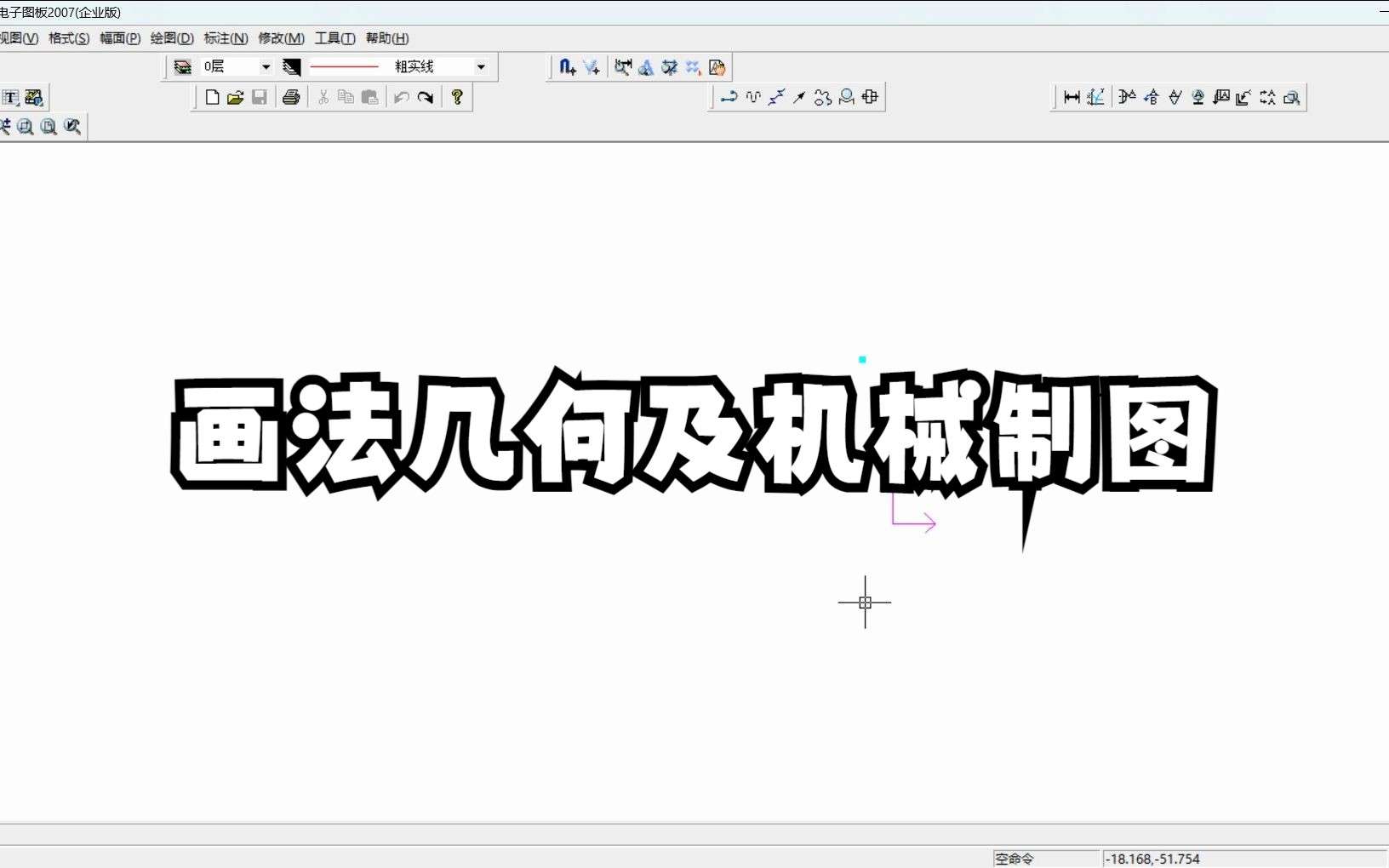Open the 工具(T) menu
This screenshot has width=1389, height=868.
(x=334, y=38)
